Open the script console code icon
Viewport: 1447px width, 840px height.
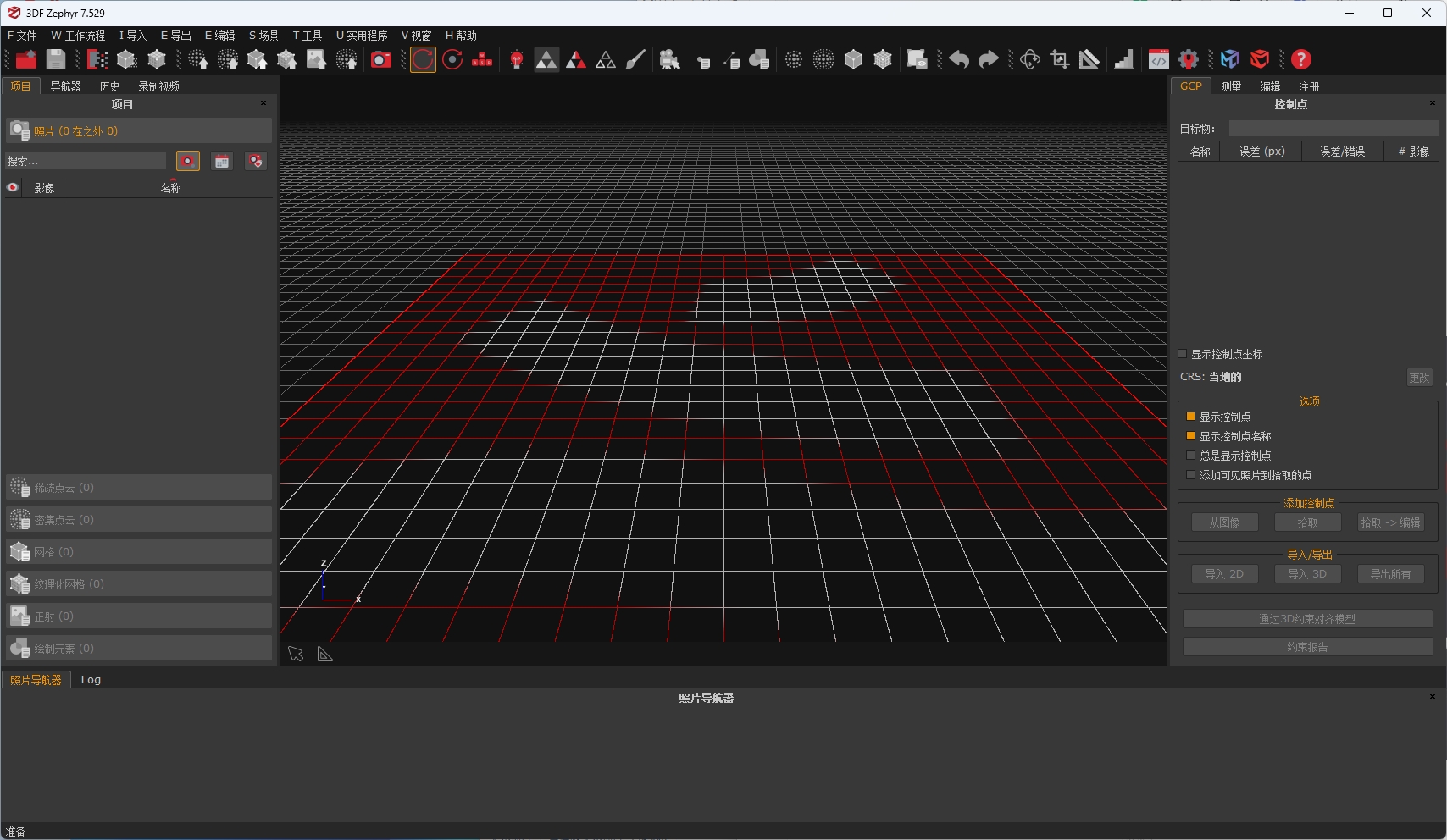(1158, 59)
